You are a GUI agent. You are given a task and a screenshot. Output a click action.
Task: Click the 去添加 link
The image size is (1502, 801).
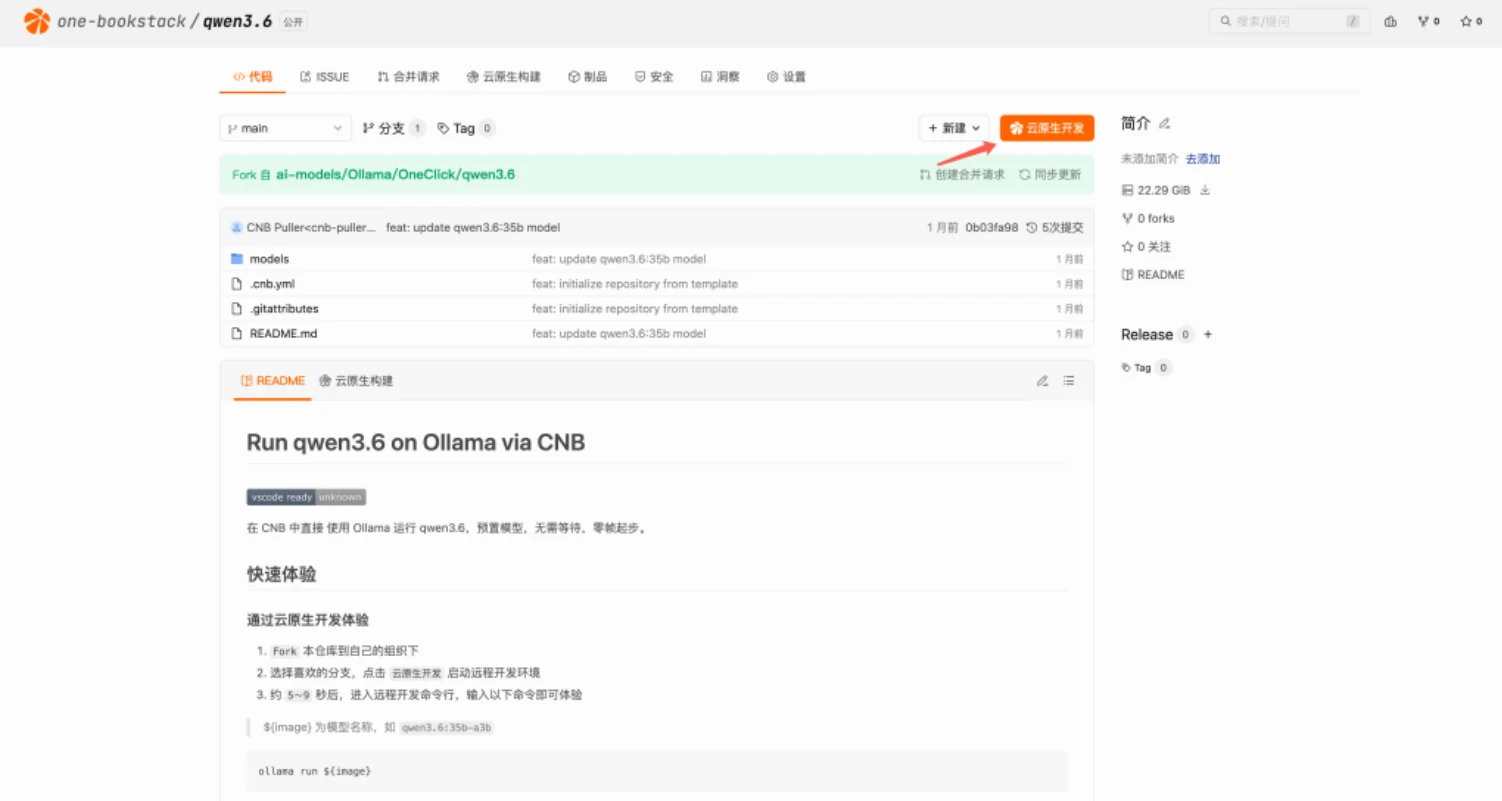[1203, 159]
